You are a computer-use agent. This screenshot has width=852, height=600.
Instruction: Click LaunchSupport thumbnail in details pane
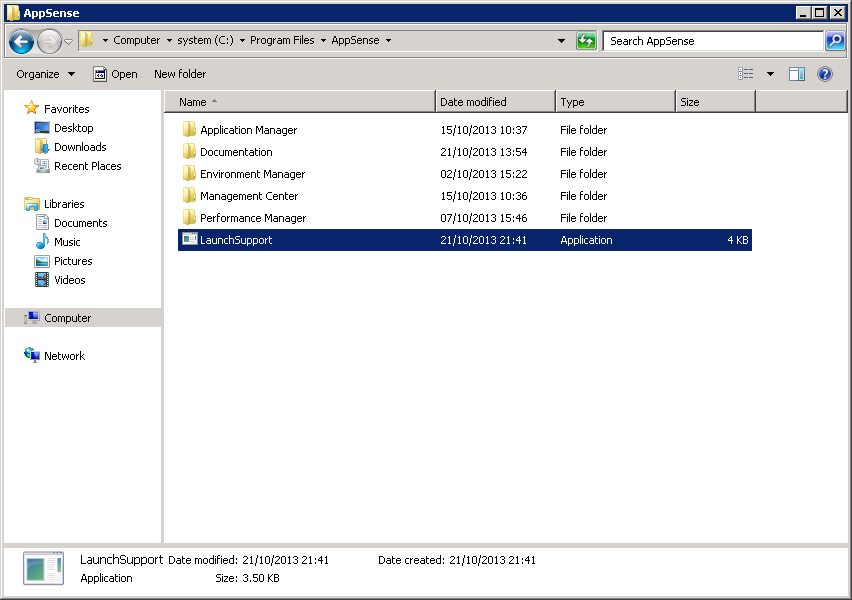click(43, 568)
